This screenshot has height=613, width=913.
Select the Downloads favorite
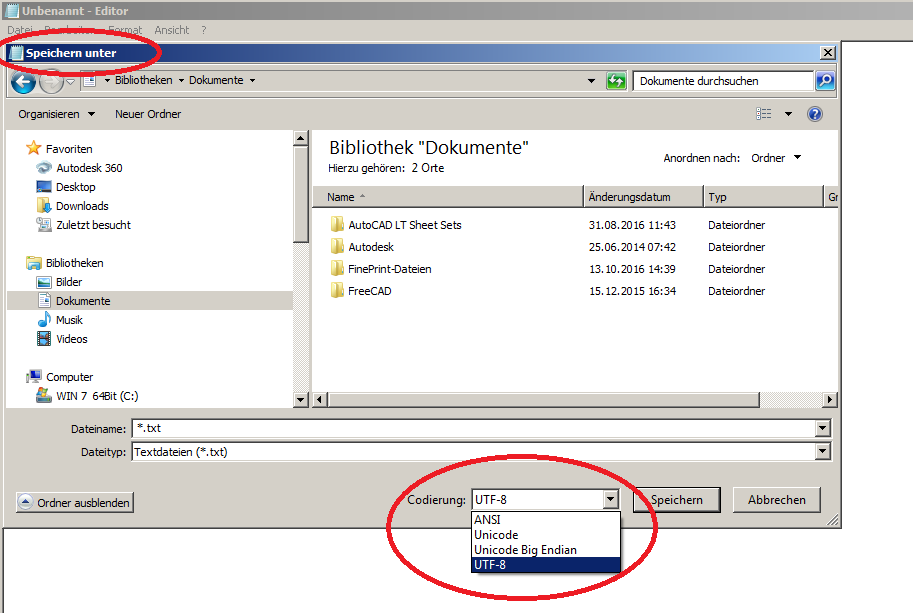point(82,206)
